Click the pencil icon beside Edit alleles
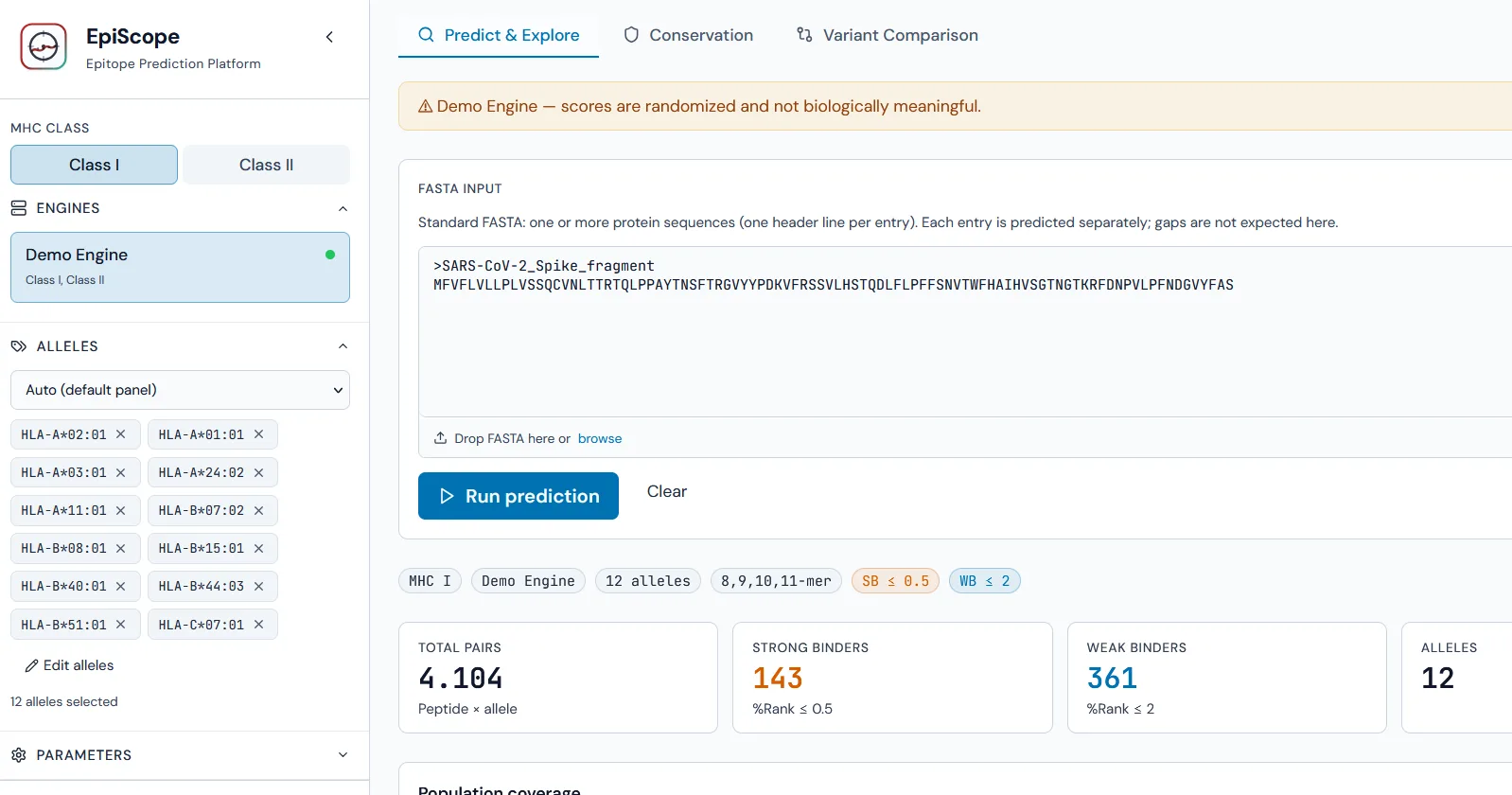Screen dimensions: 1512x795 [x=31, y=665]
